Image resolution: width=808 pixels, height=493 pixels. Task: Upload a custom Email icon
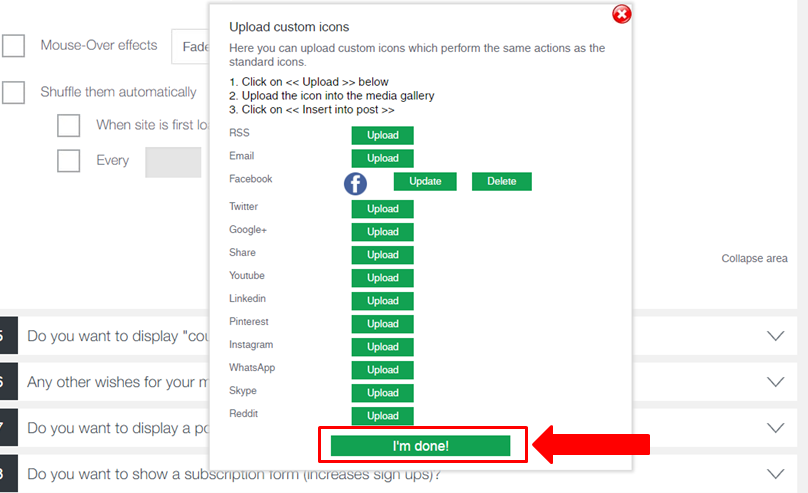click(x=382, y=158)
